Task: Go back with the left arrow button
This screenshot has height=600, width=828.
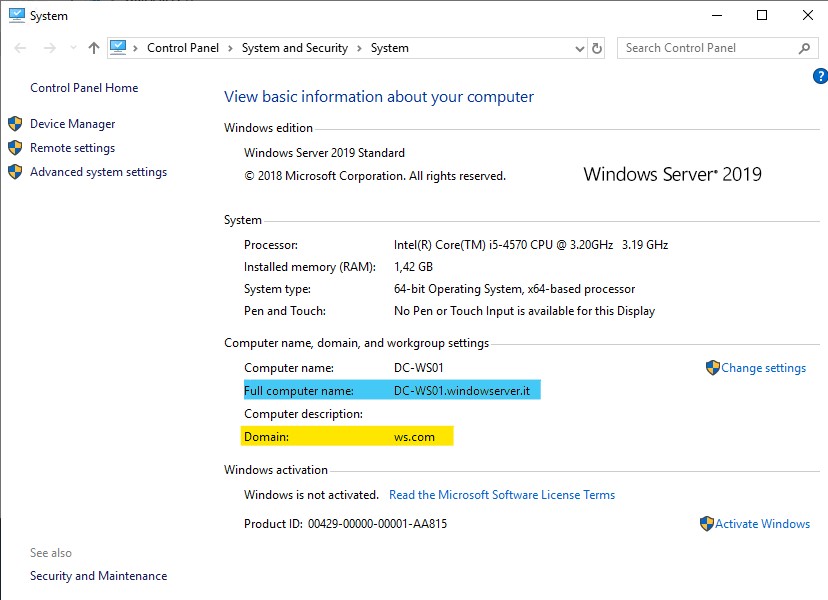Action: [x=20, y=48]
